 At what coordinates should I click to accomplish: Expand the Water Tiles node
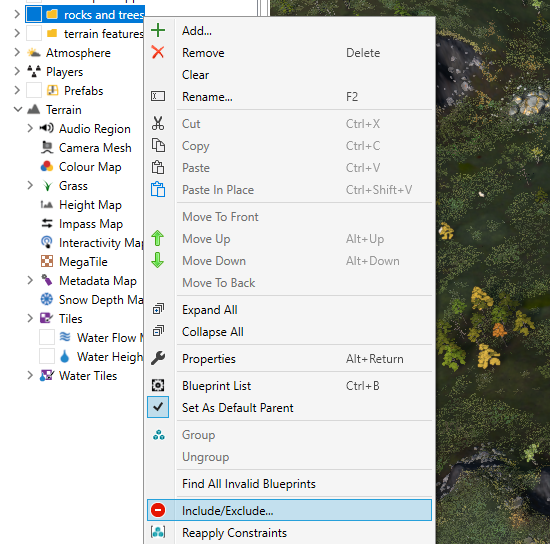[30, 375]
